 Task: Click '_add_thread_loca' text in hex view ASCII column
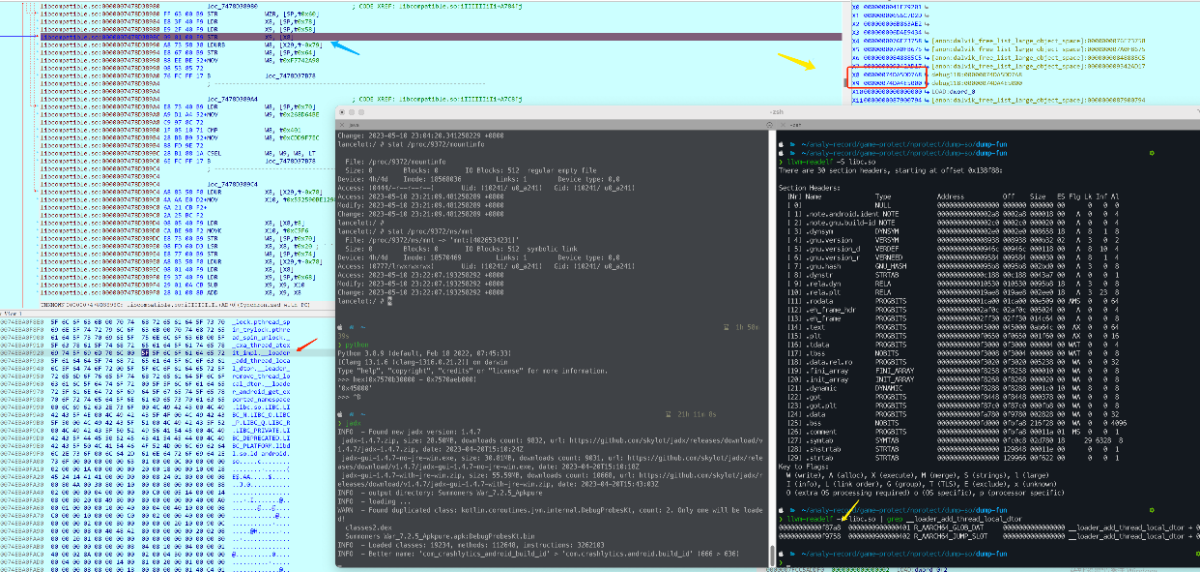point(261,361)
